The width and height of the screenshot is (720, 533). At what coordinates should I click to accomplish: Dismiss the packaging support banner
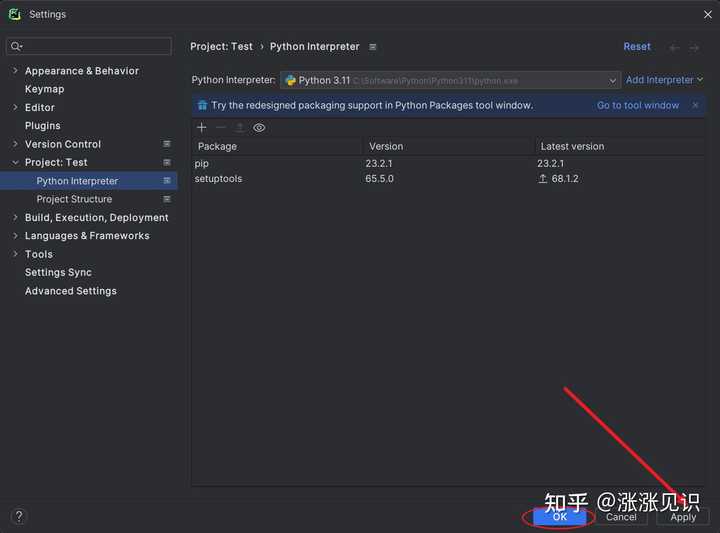coord(695,105)
